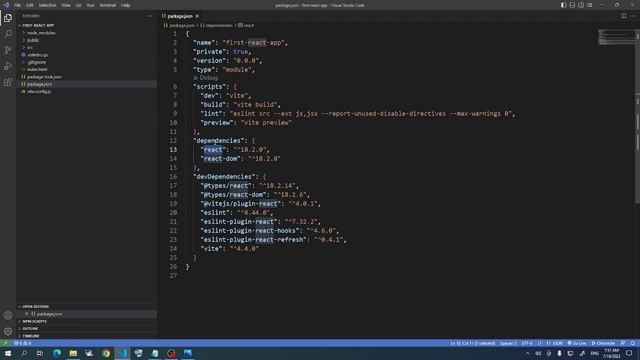
Task: Open the Edit menu
Action: click(29, 5)
